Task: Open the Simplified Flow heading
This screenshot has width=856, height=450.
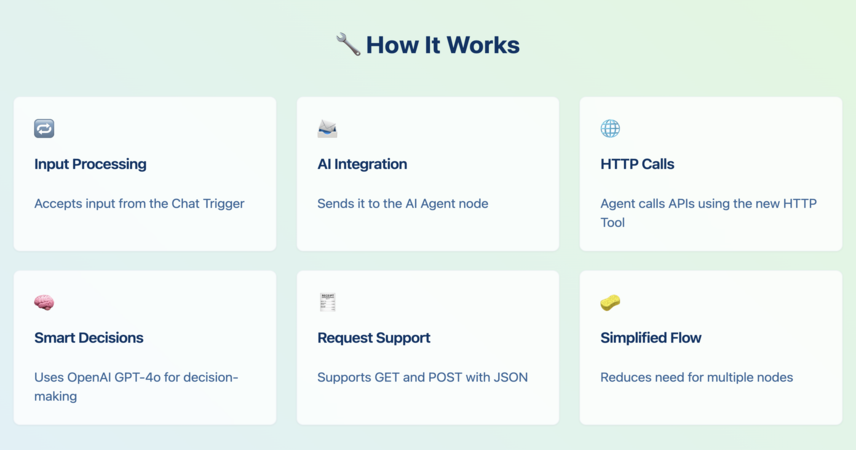Action: (651, 338)
